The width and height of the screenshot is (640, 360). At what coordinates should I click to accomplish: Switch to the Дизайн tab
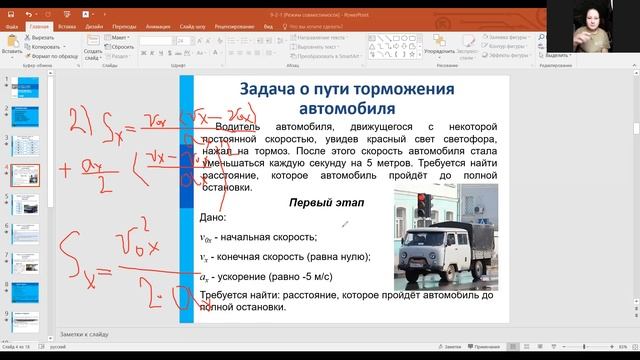(x=94, y=27)
